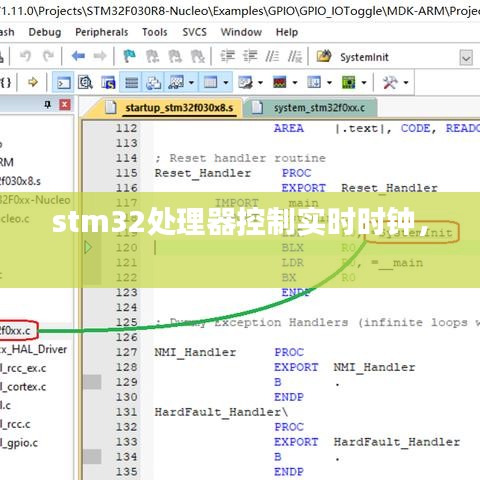Navigate backwards with the blue left arrow
Screen dimensions: 480x480
[x=78, y=56]
